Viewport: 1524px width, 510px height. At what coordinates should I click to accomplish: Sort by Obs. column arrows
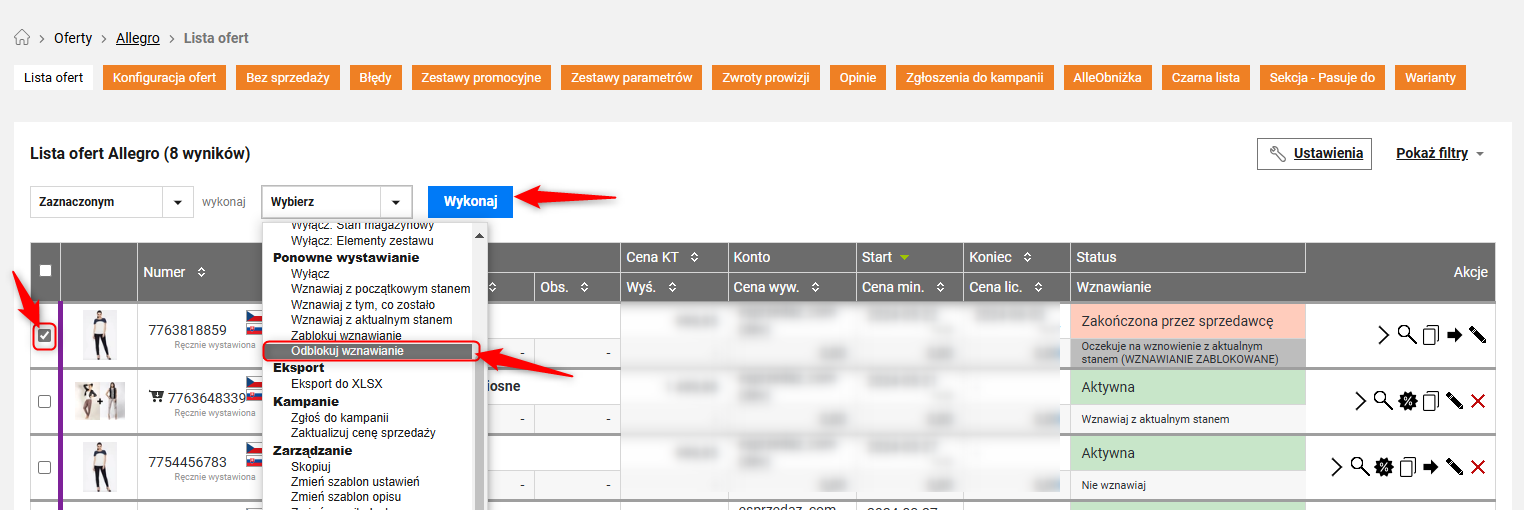click(x=583, y=287)
